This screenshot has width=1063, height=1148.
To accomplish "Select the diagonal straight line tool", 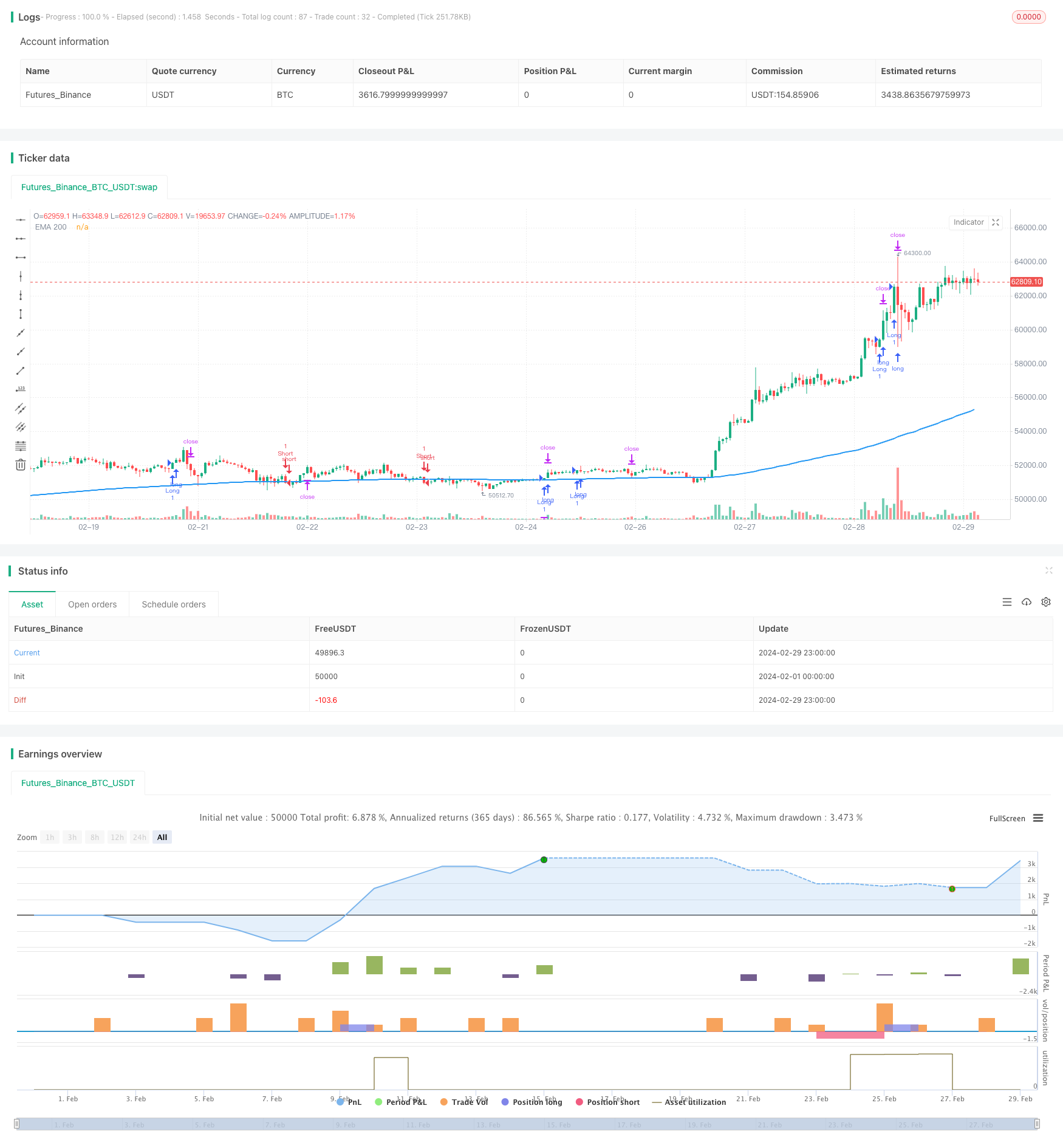I will [x=21, y=333].
